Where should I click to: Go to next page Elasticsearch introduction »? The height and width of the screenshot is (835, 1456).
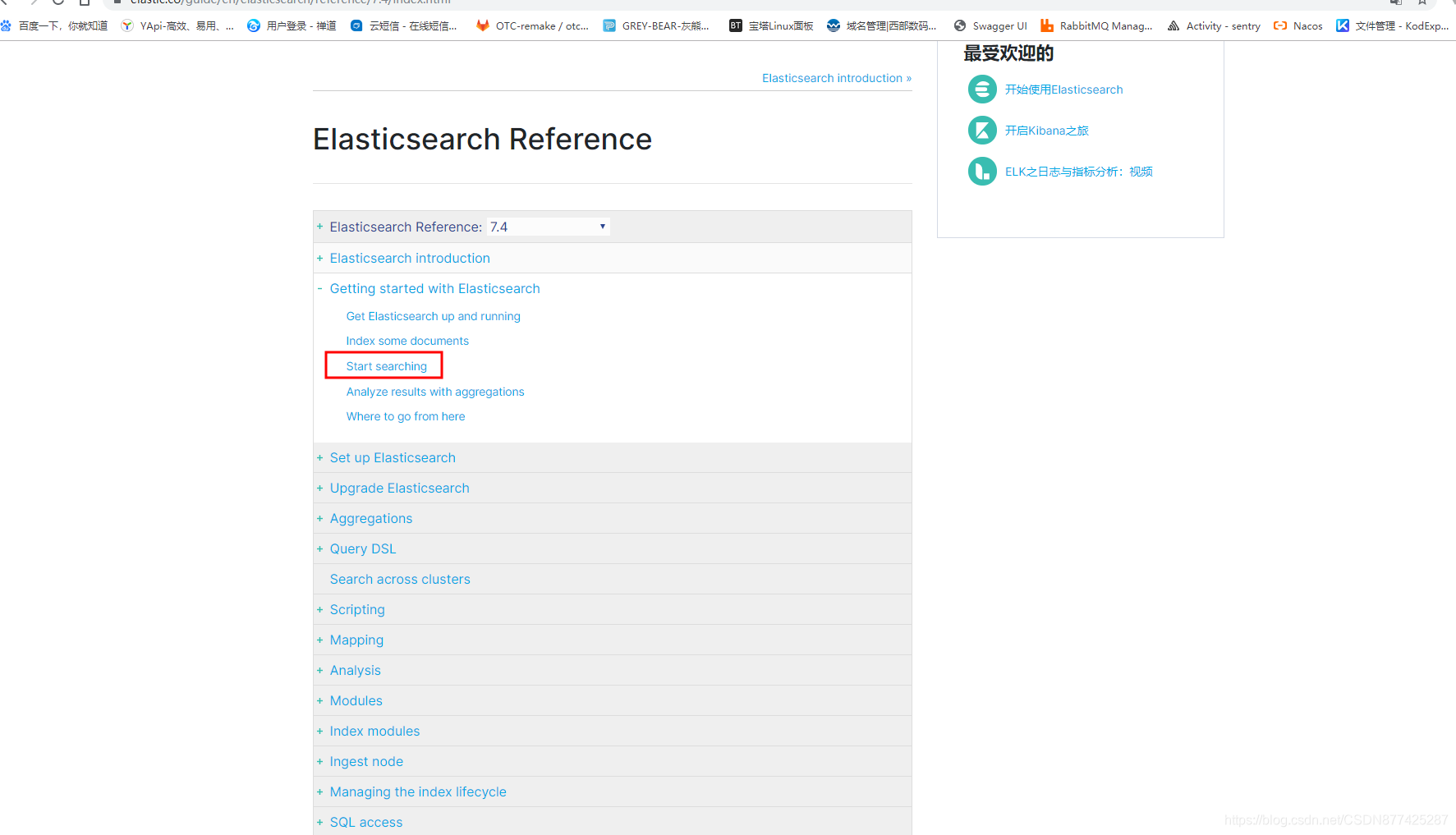pyautogui.click(x=837, y=78)
